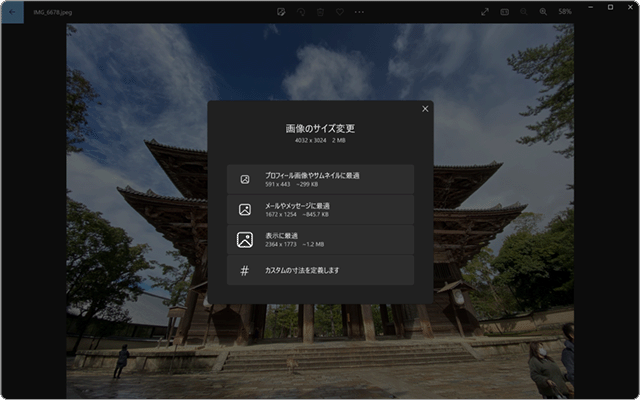This screenshot has height=400, width=640.
Task: Delete the photo with the trash icon
Action: tap(320, 12)
